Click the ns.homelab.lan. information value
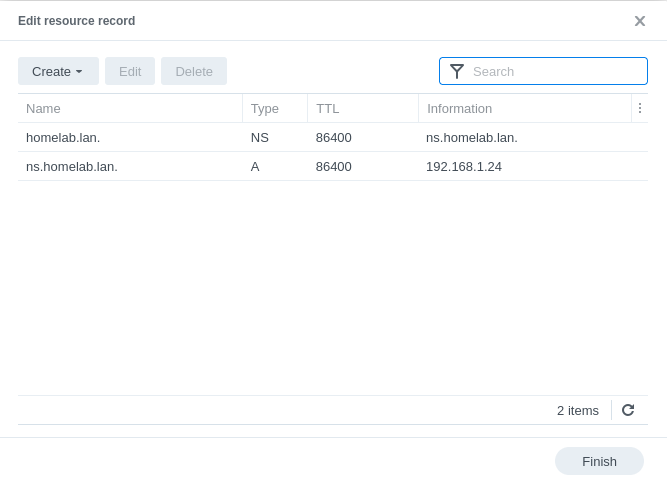The width and height of the screenshot is (667, 483). (x=472, y=137)
